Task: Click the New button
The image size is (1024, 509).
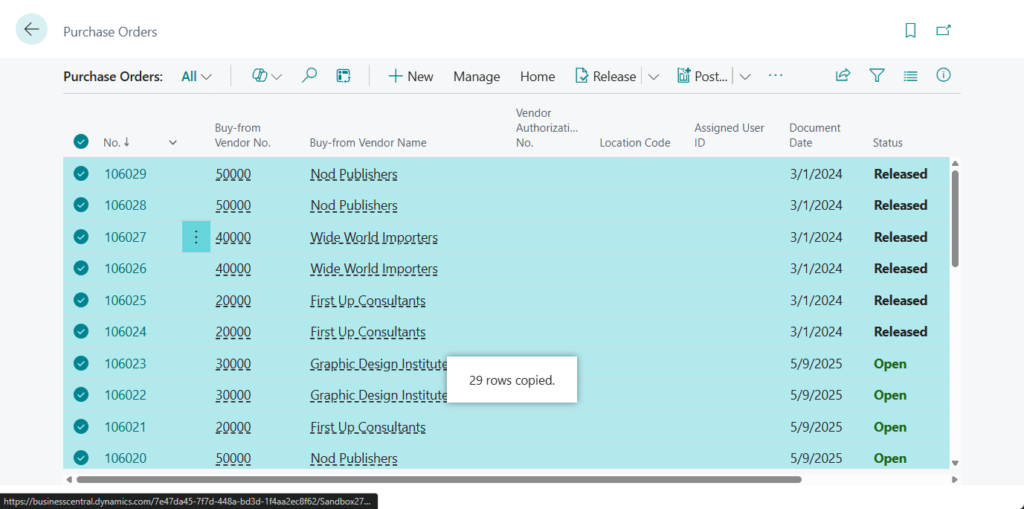Action: pyautogui.click(x=411, y=77)
